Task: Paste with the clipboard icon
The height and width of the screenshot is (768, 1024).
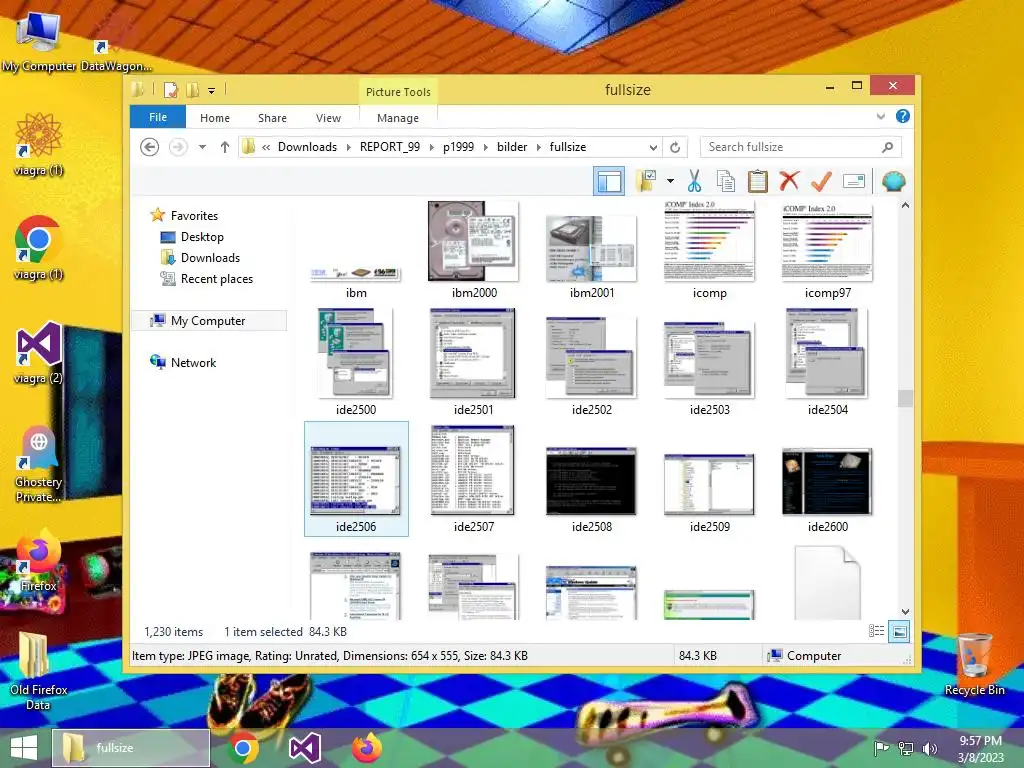Action: pyautogui.click(x=758, y=181)
